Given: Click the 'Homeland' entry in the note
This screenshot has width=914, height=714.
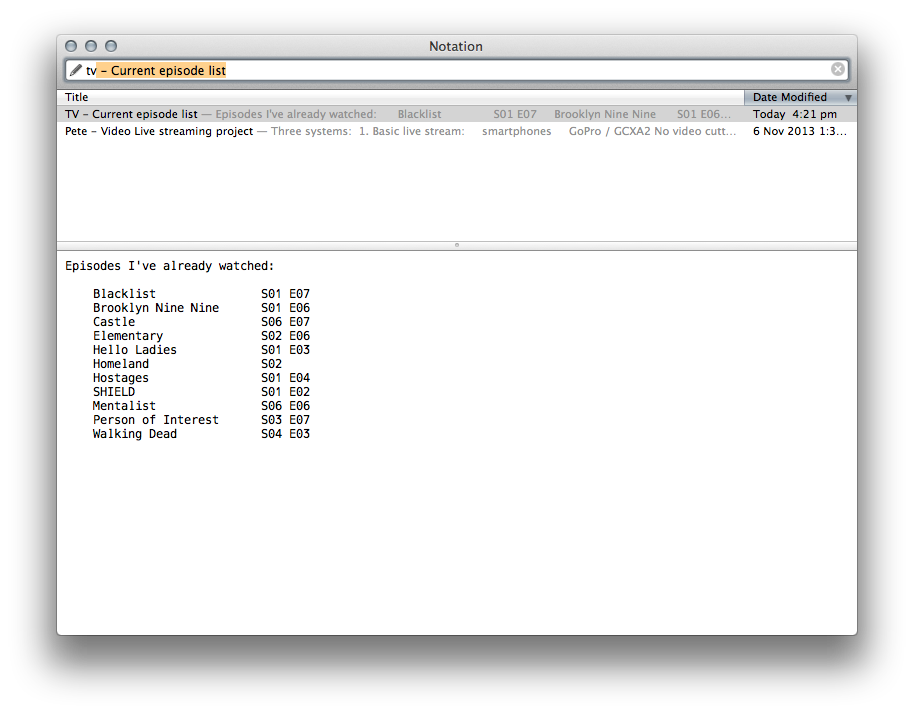Looking at the screenshot, I should point(121,364).
